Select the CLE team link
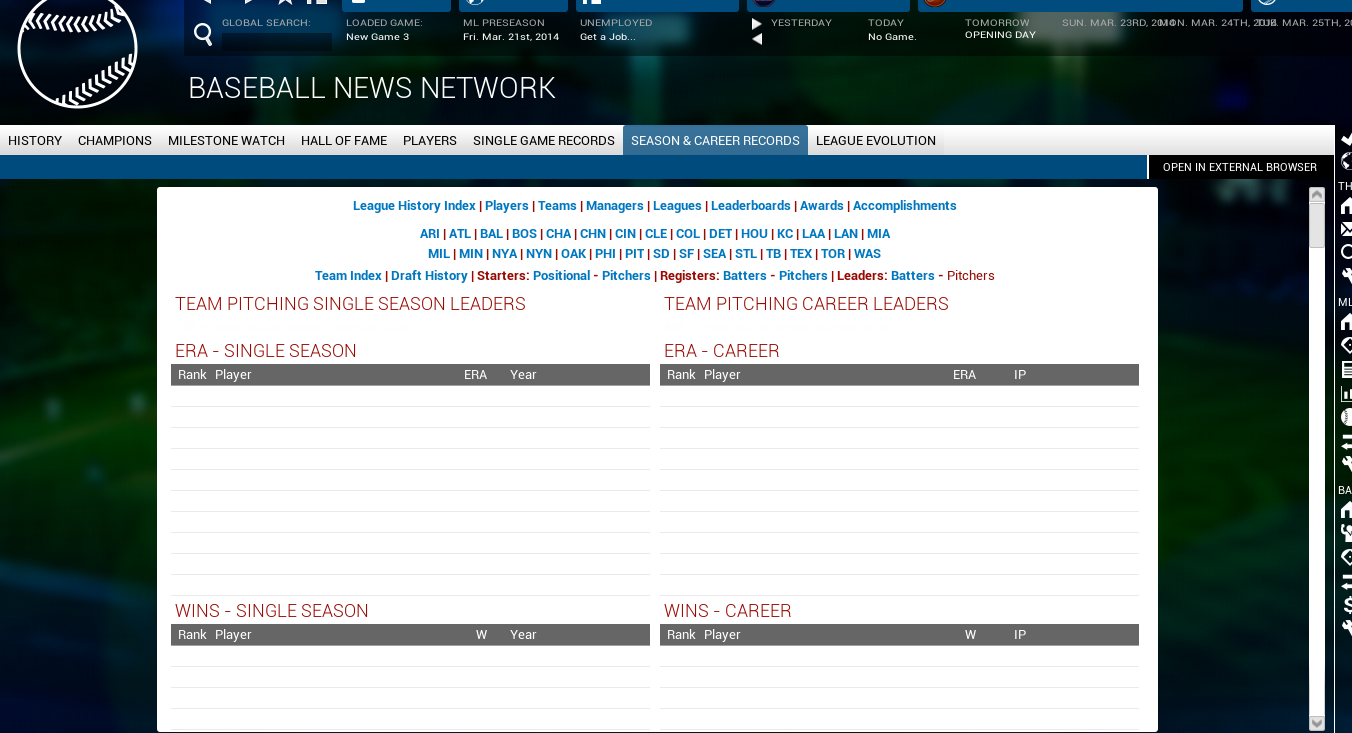The width and height of the screenshot is (1352, 733). 656,234
